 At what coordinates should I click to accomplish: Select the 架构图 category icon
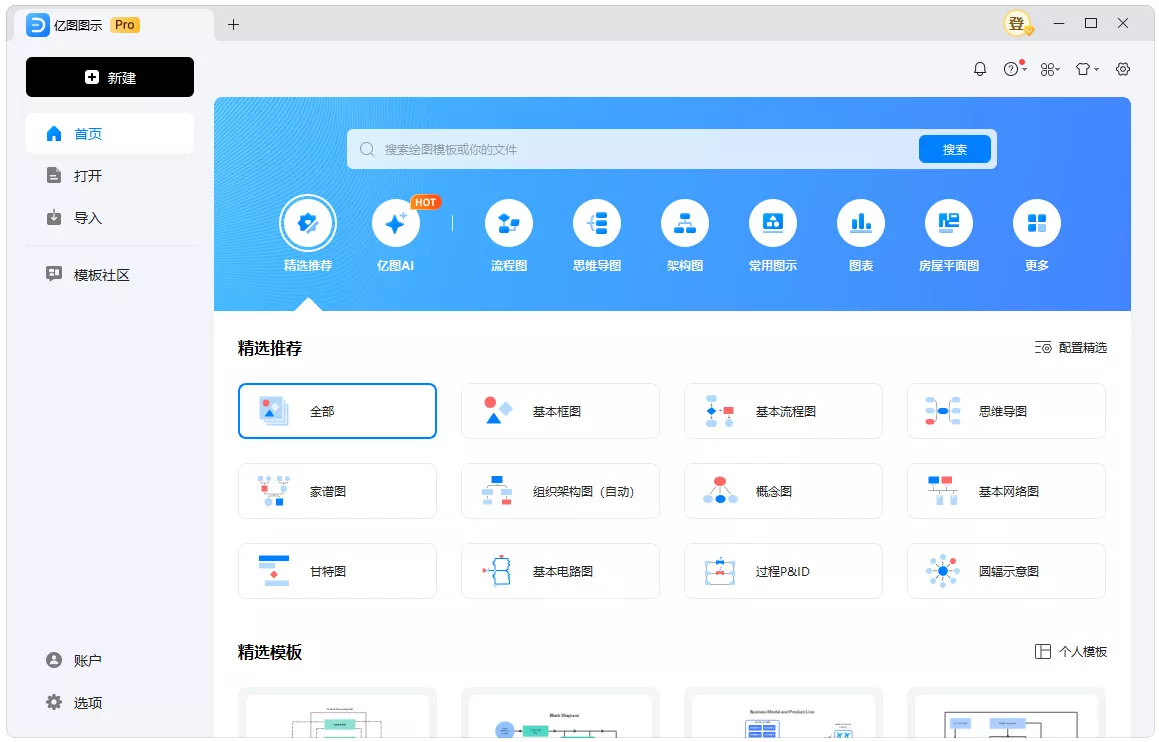(685, 223)
